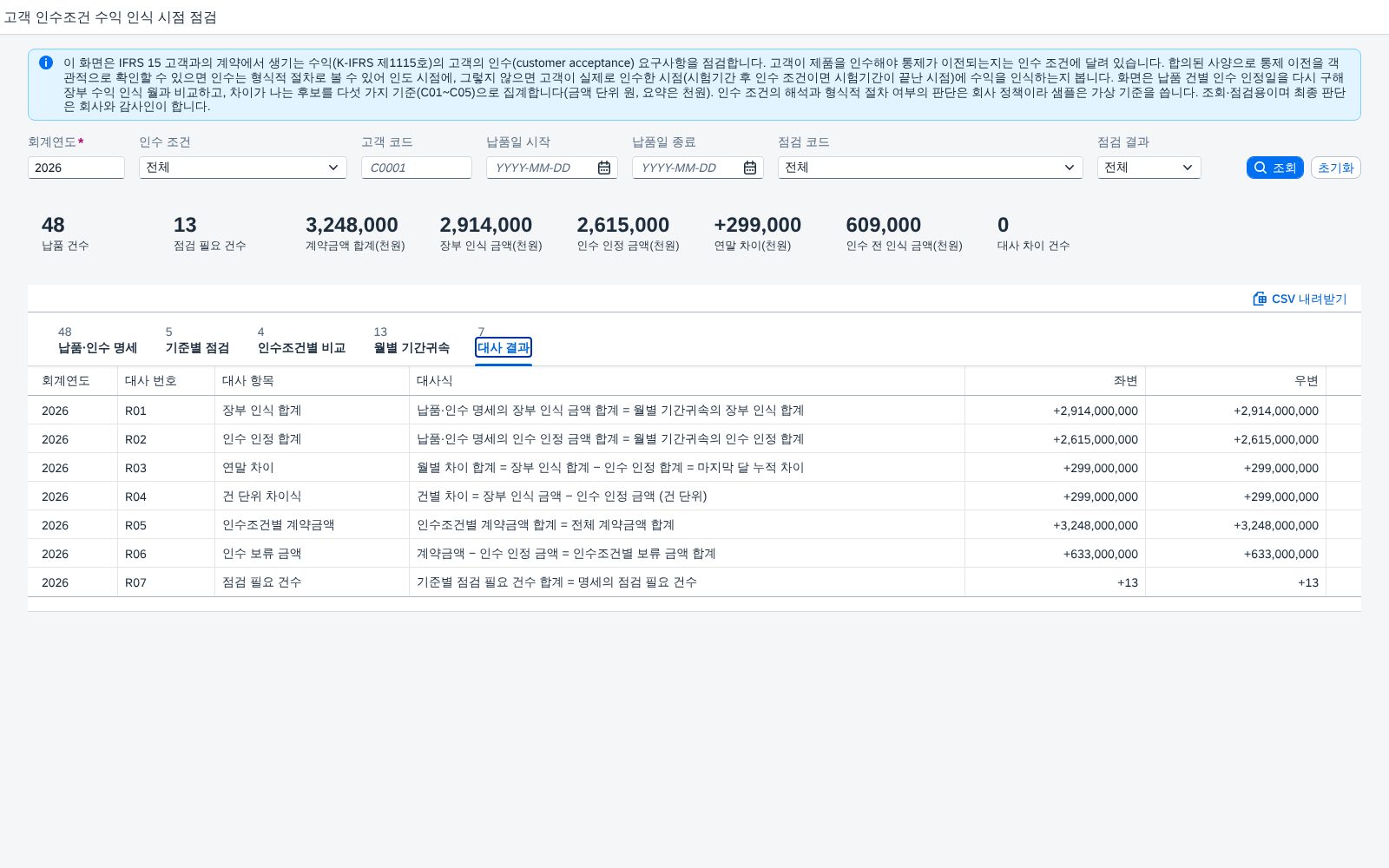Expand the 점검 결과 dropdown
Screen dimensions: 1389x868
1188,168
